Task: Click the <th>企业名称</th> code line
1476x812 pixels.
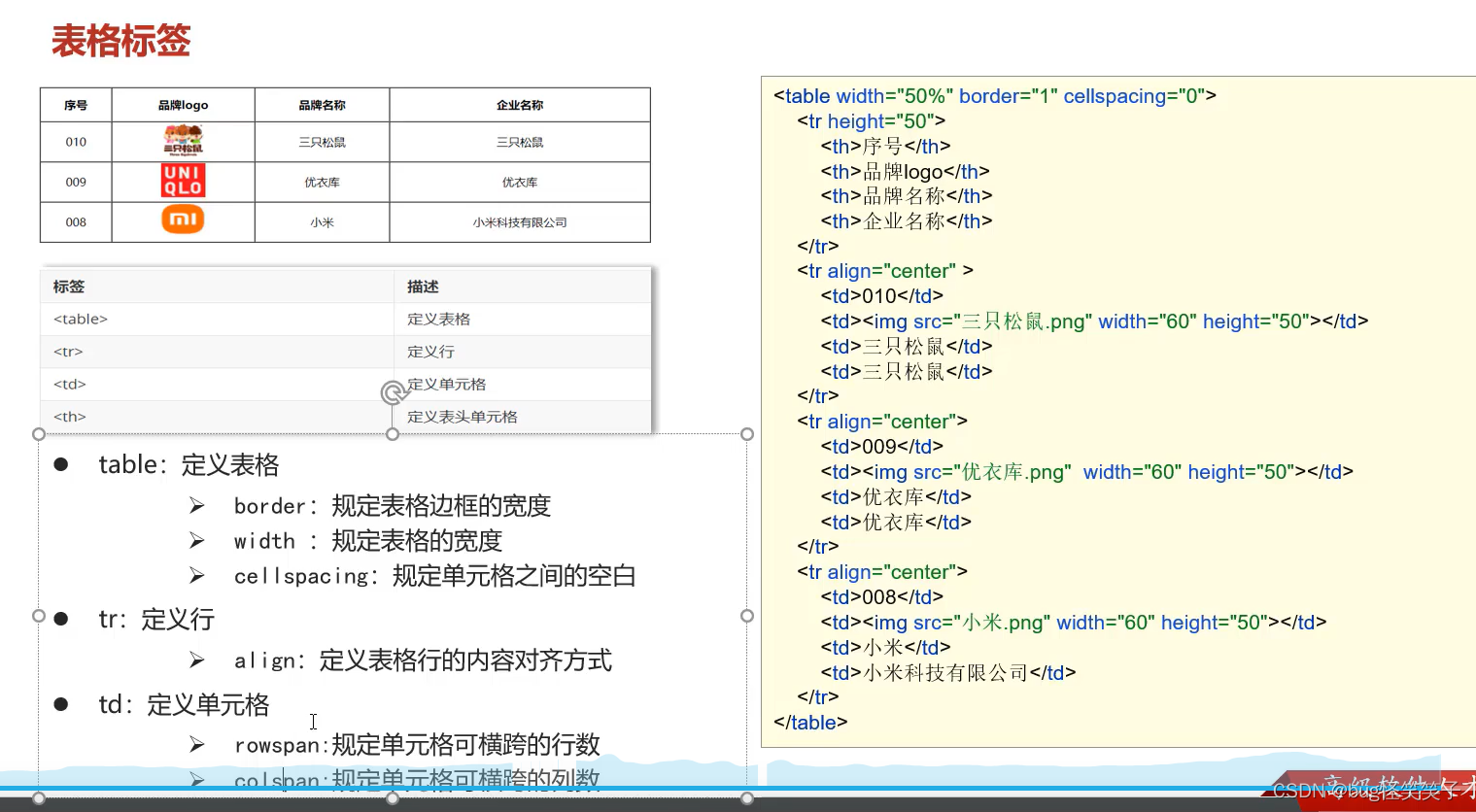Action: [x=907, y=221]
